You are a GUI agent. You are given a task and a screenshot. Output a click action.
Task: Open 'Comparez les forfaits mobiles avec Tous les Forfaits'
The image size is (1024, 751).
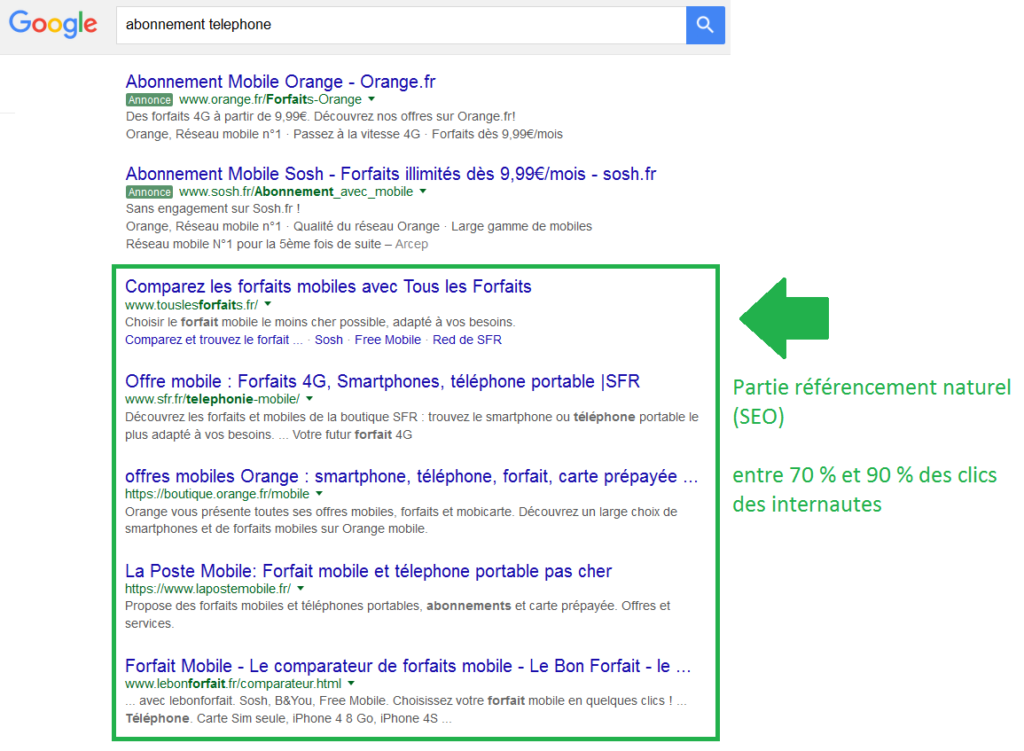pyautogui.click(x=328, y=287)
